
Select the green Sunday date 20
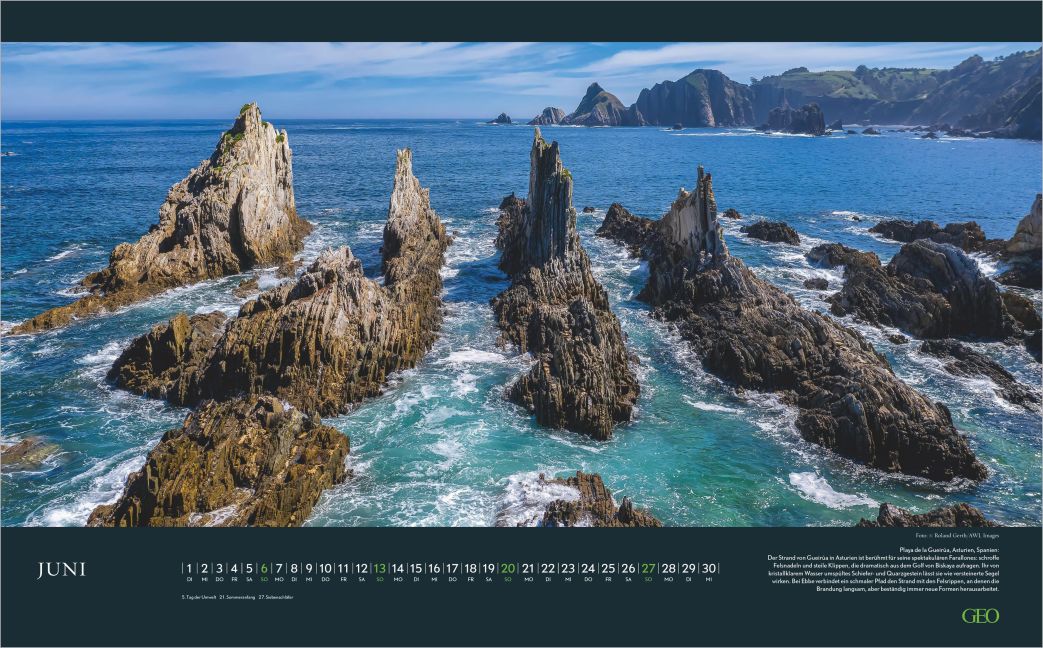pos(507,567)
